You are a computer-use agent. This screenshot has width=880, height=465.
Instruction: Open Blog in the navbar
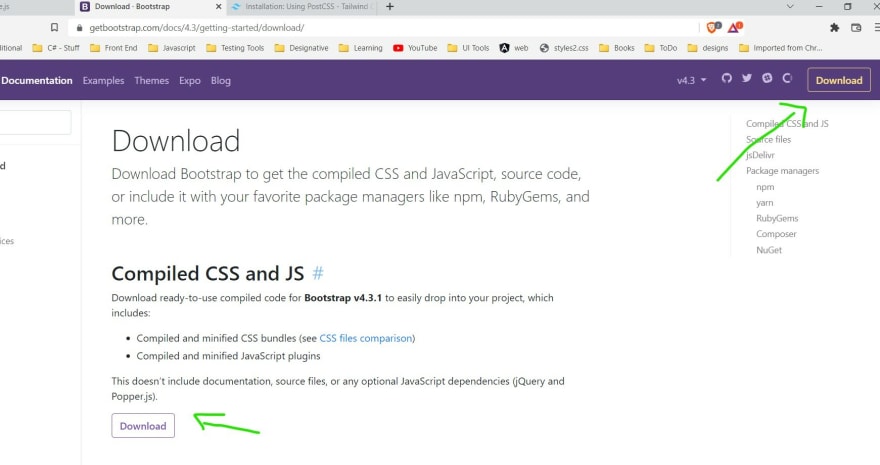[x=221, y=80]
